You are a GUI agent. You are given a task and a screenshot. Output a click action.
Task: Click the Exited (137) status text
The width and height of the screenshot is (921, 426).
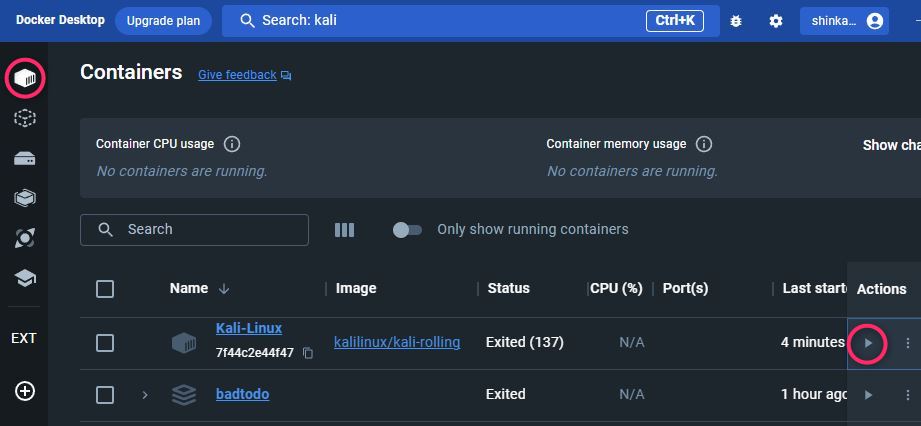click(525, 342)
